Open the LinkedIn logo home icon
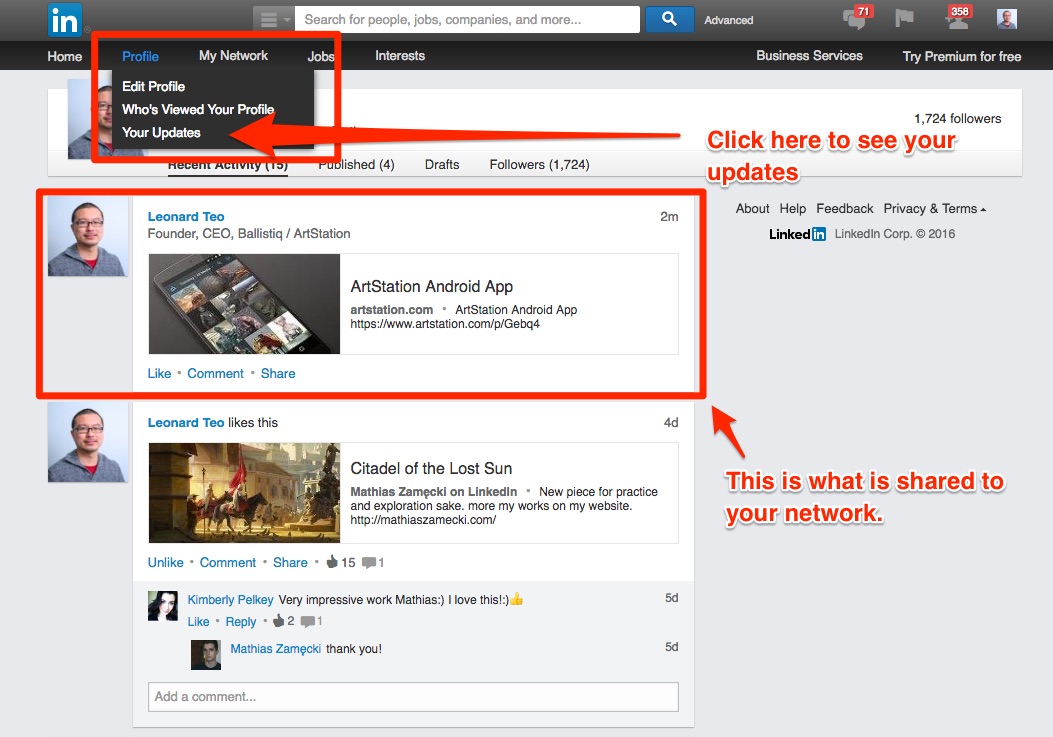1053x737 pixels. click(65, 19)
